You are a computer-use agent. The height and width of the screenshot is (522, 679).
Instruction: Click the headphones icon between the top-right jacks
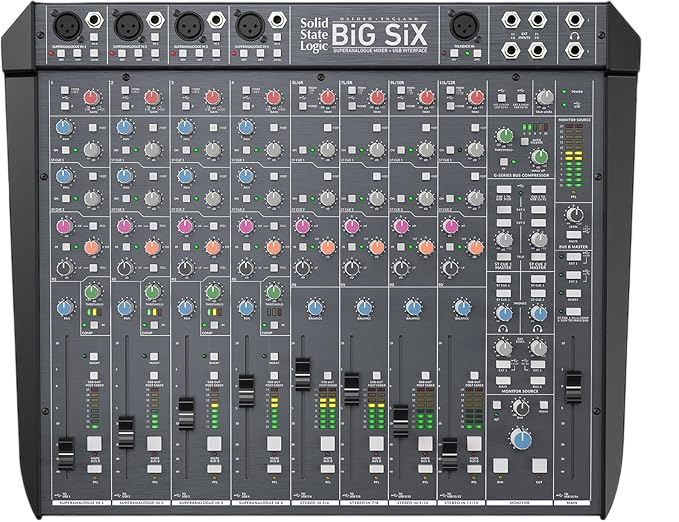(574, 36)
